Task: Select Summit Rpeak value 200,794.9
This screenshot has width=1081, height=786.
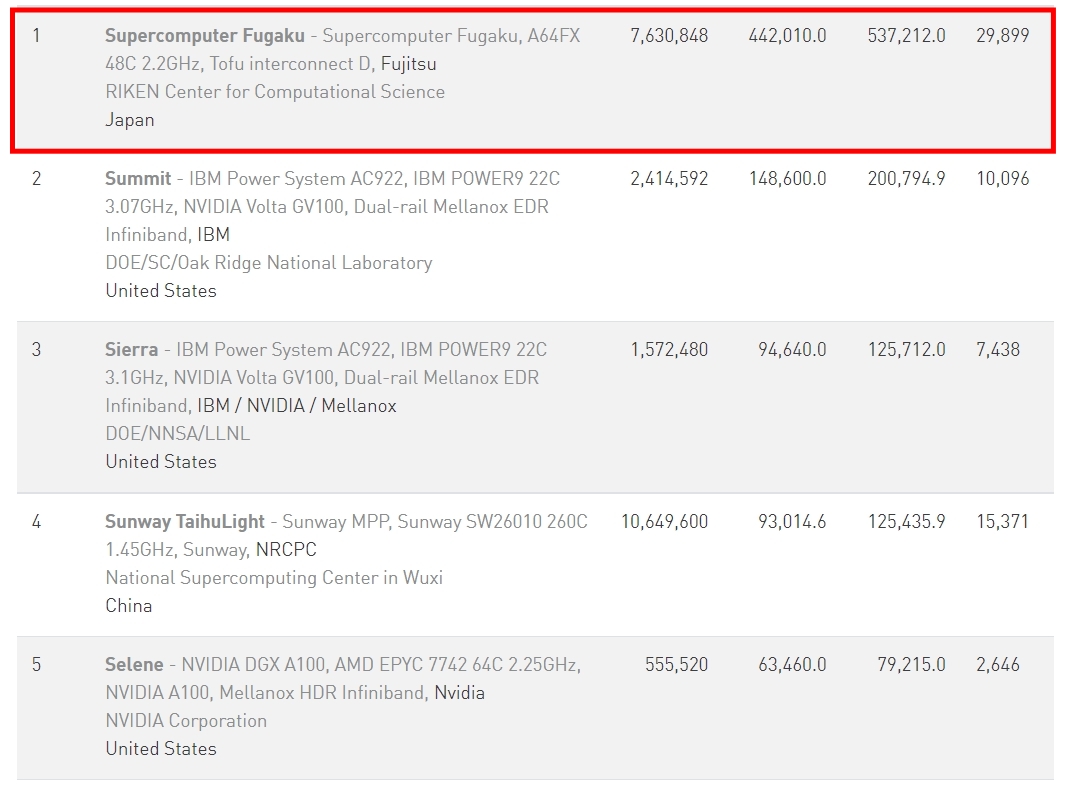Action: click(907, 179)
